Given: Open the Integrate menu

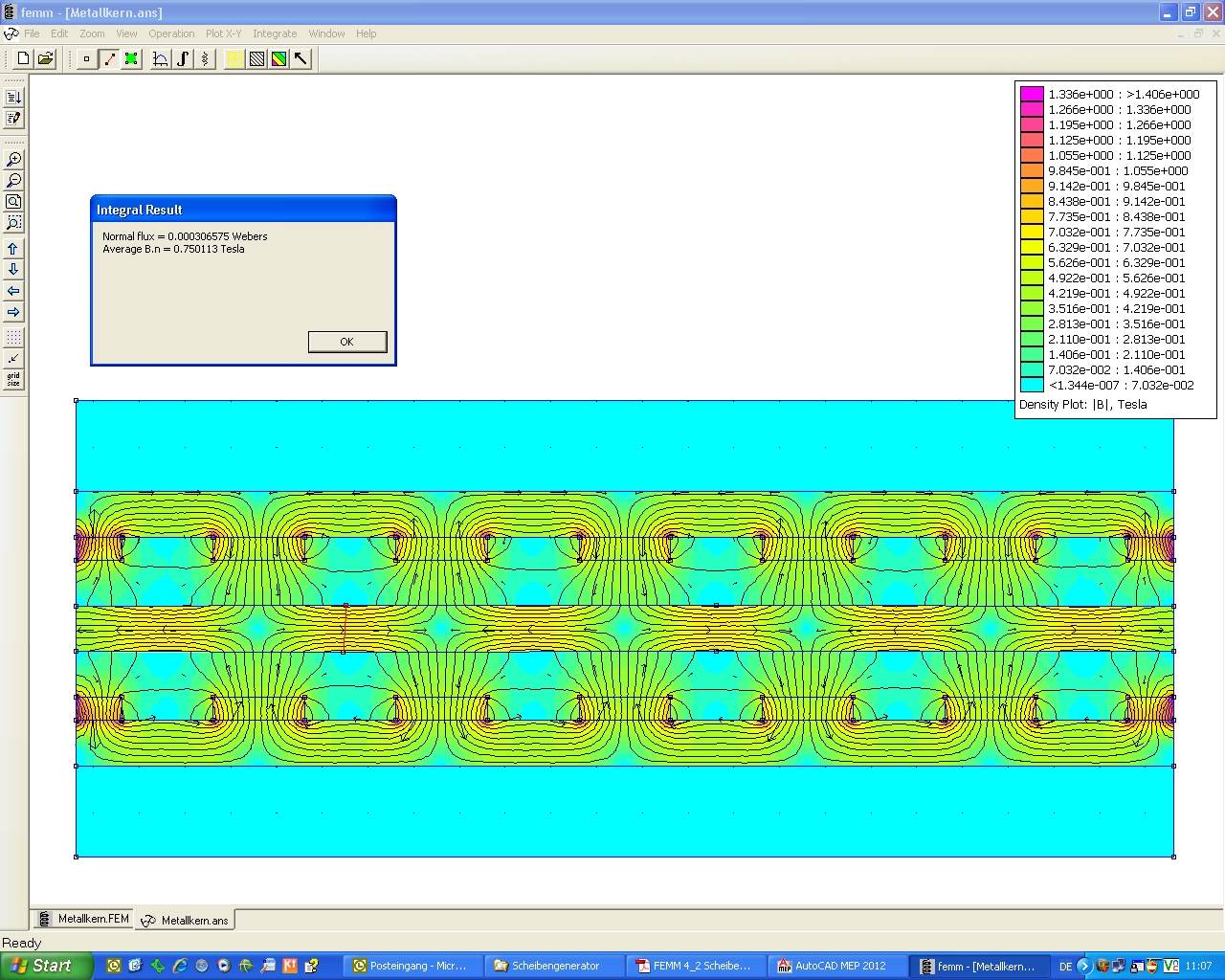Looking at the screenshot, I should [275, 33].
